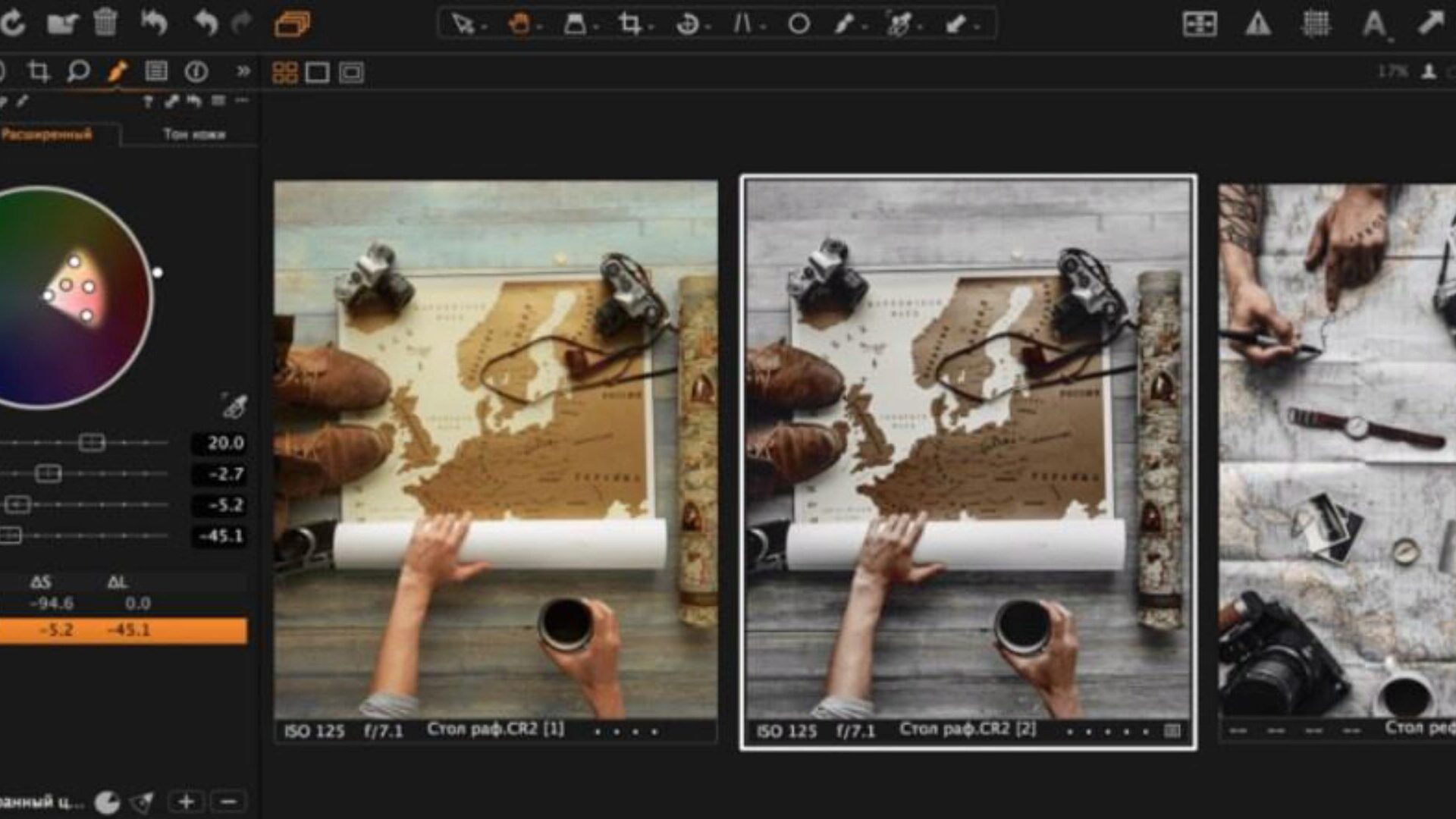Open the Lens magnifier tool tab
This screenshot has width=1456, height=819.
(77, 72)
